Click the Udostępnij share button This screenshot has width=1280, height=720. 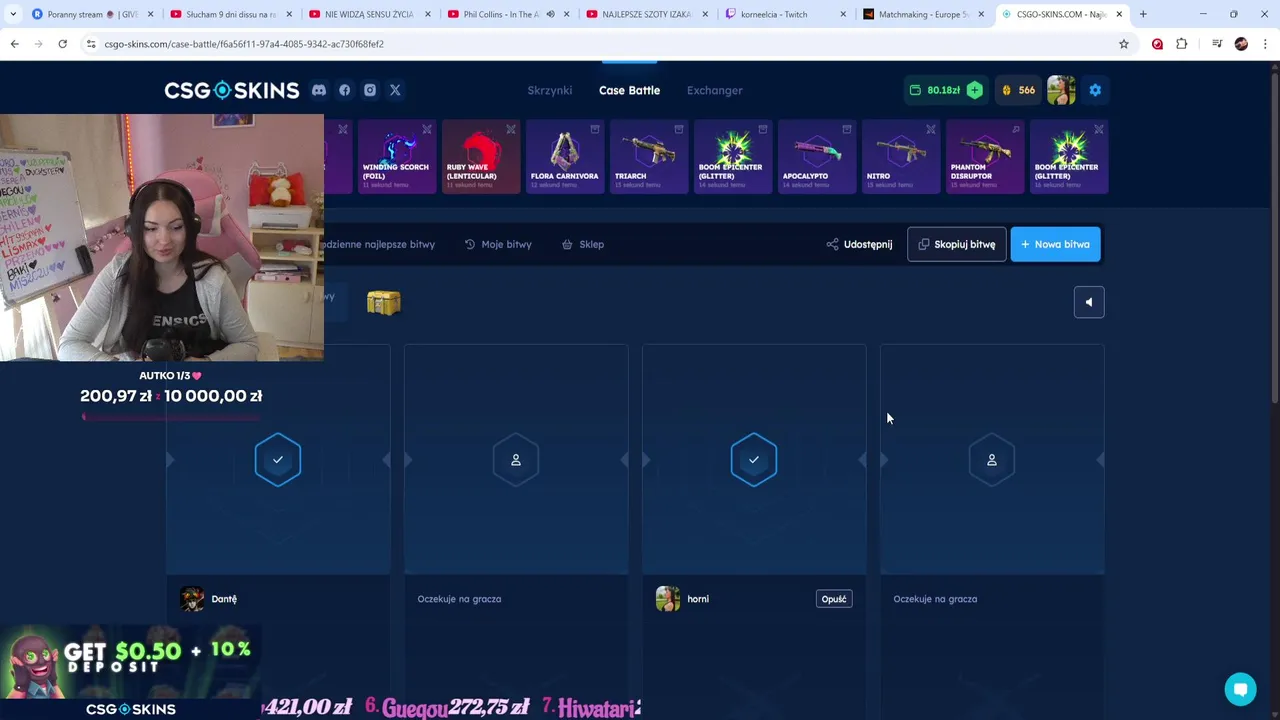coord(859,244)
